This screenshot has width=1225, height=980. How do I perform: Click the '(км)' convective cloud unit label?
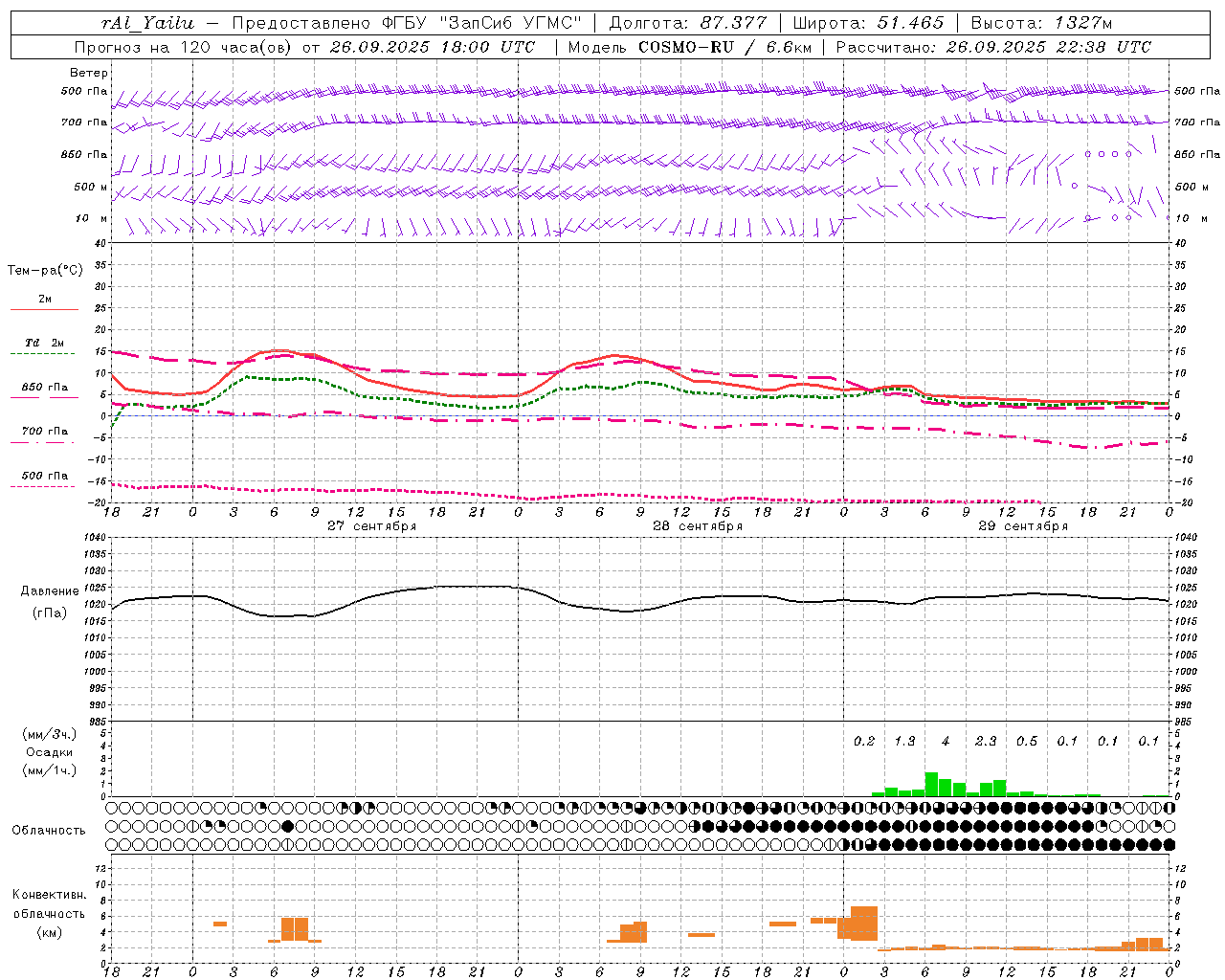pos(49,931)
